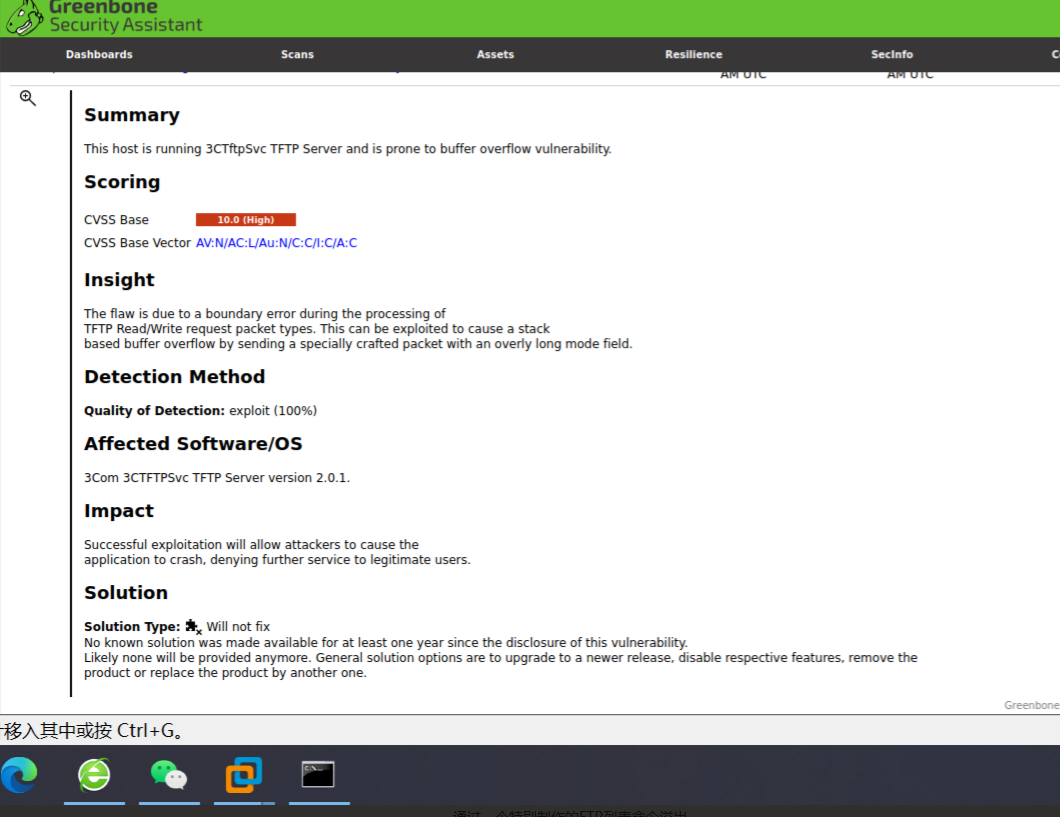The height and width of the screenshot is (817, 1060).
Task: Click the Insight heading
Action: click(120, 280)
